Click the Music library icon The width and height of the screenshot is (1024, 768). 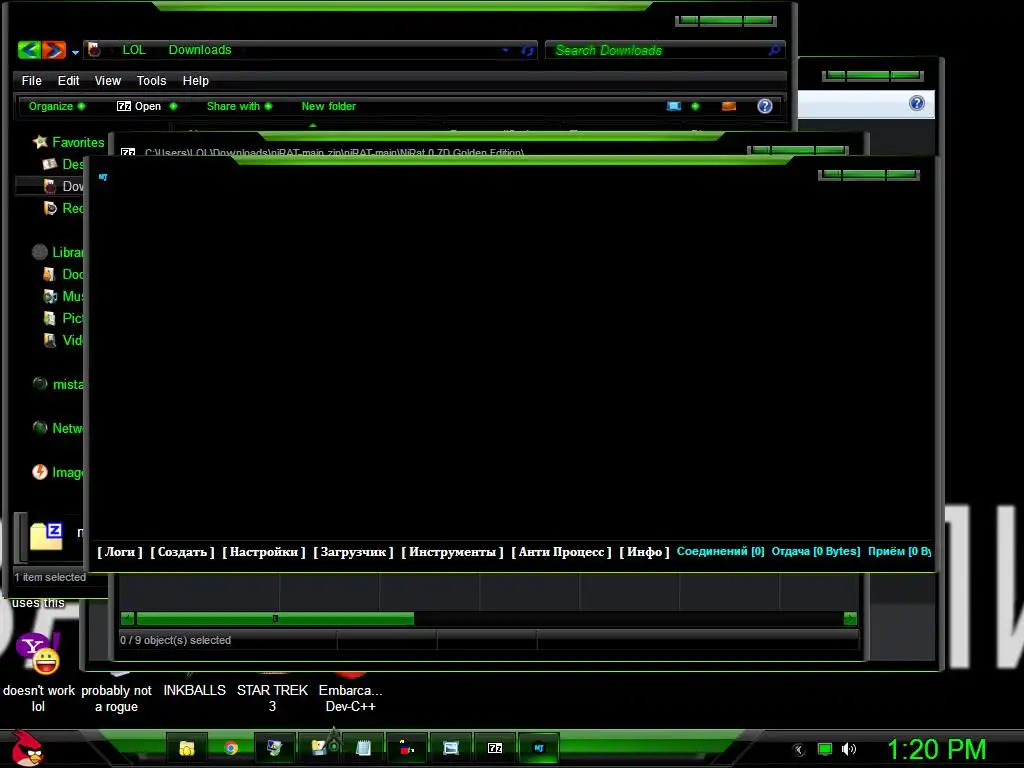[50, 296]
